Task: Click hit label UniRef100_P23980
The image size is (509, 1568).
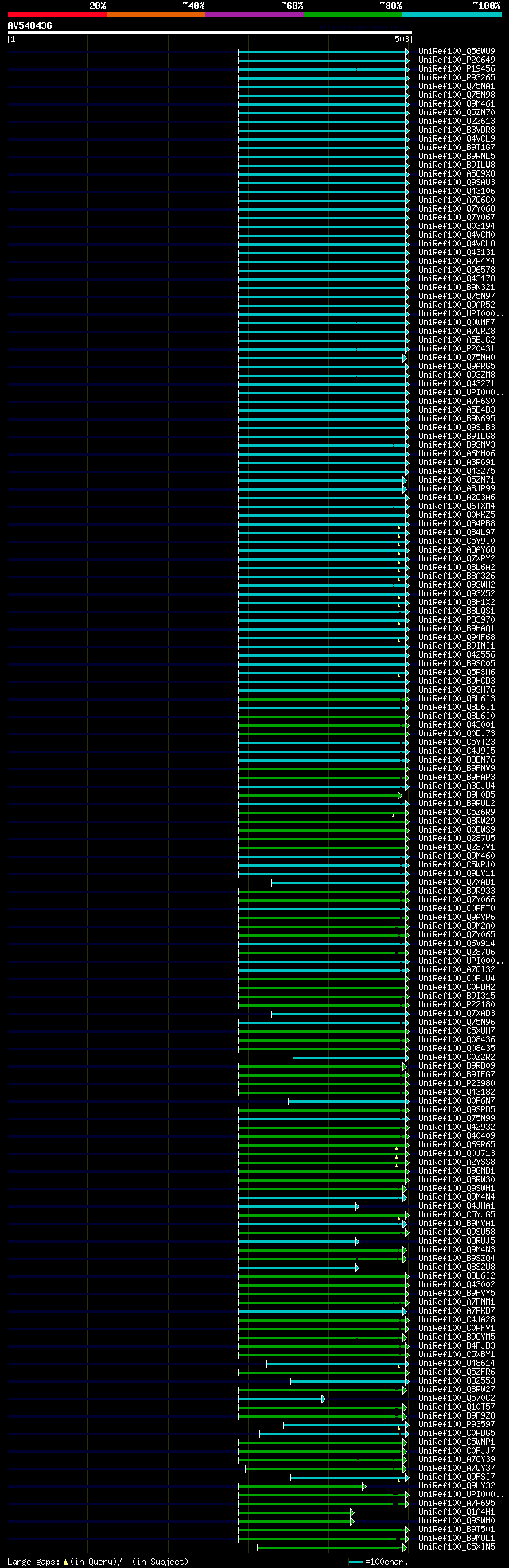Action: (457, 1083)
